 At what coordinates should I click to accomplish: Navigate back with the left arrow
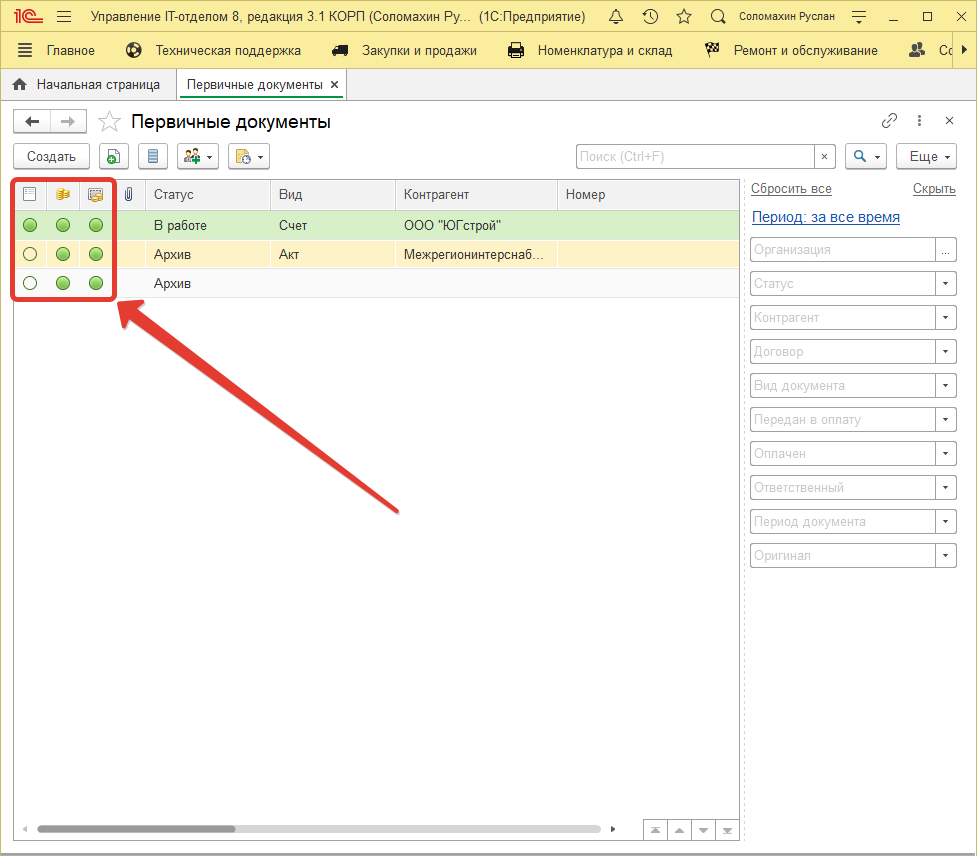click(x=32, y=122)
